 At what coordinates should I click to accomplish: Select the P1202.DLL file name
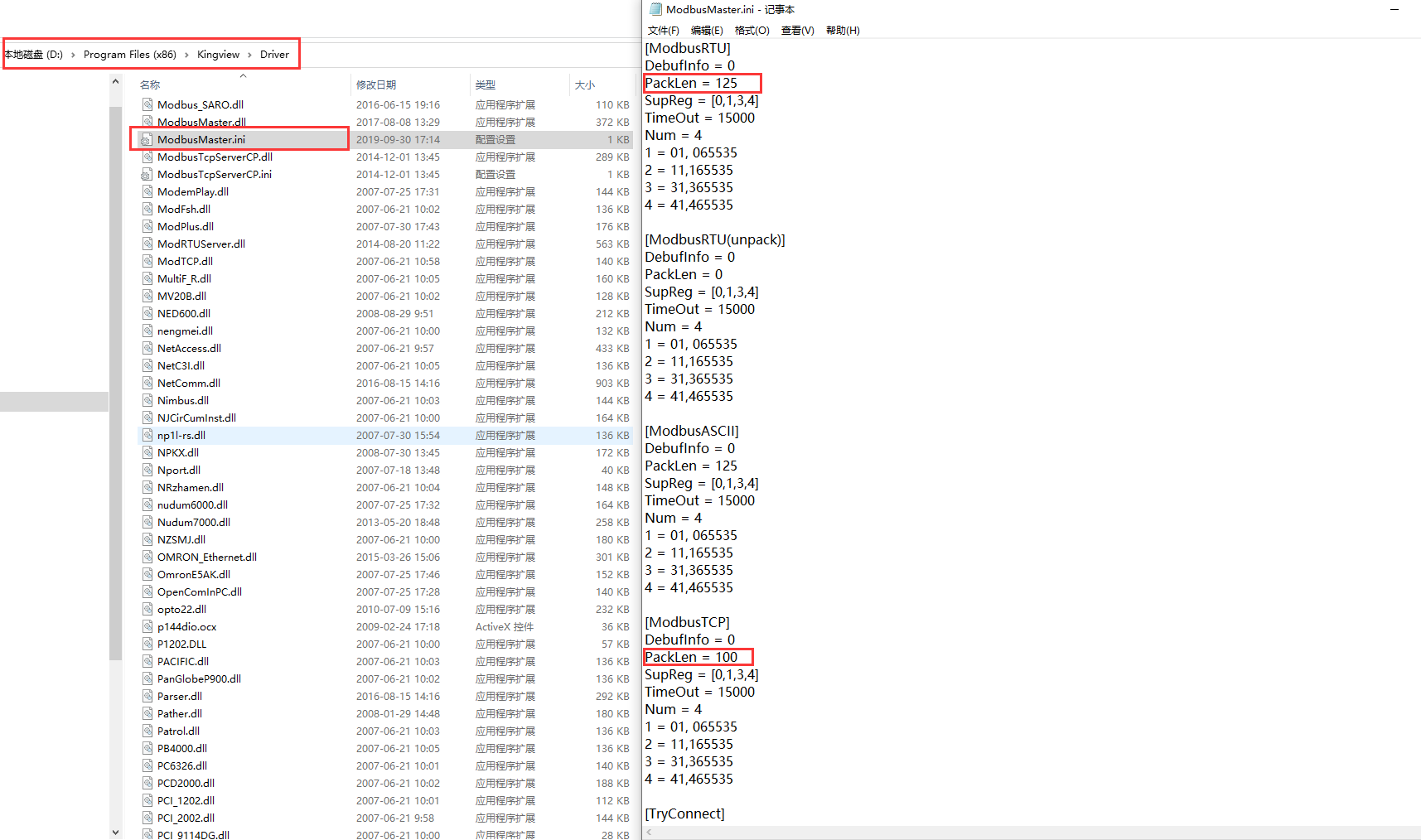click(182, 644)
